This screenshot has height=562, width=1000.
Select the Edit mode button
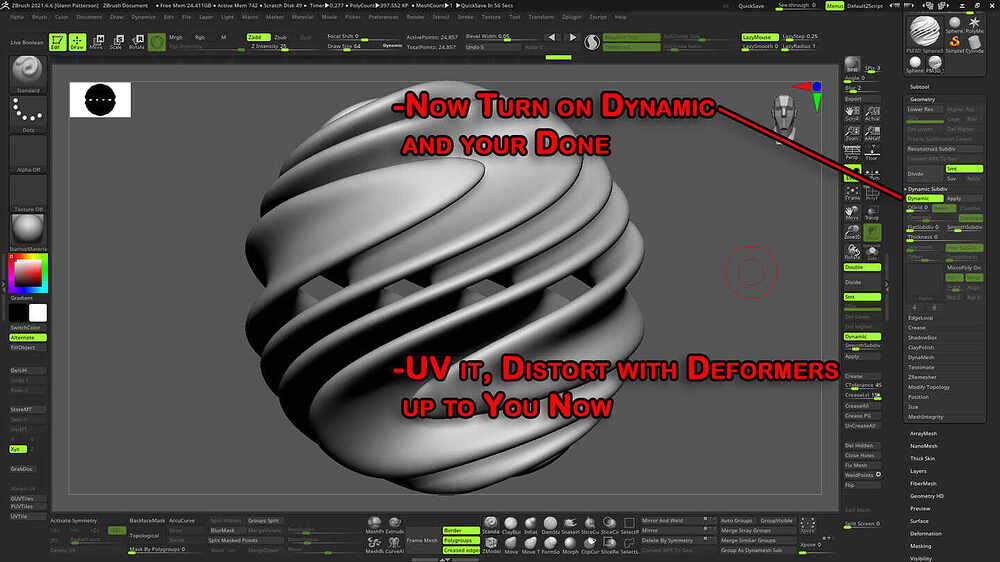(x=57, y=43)
